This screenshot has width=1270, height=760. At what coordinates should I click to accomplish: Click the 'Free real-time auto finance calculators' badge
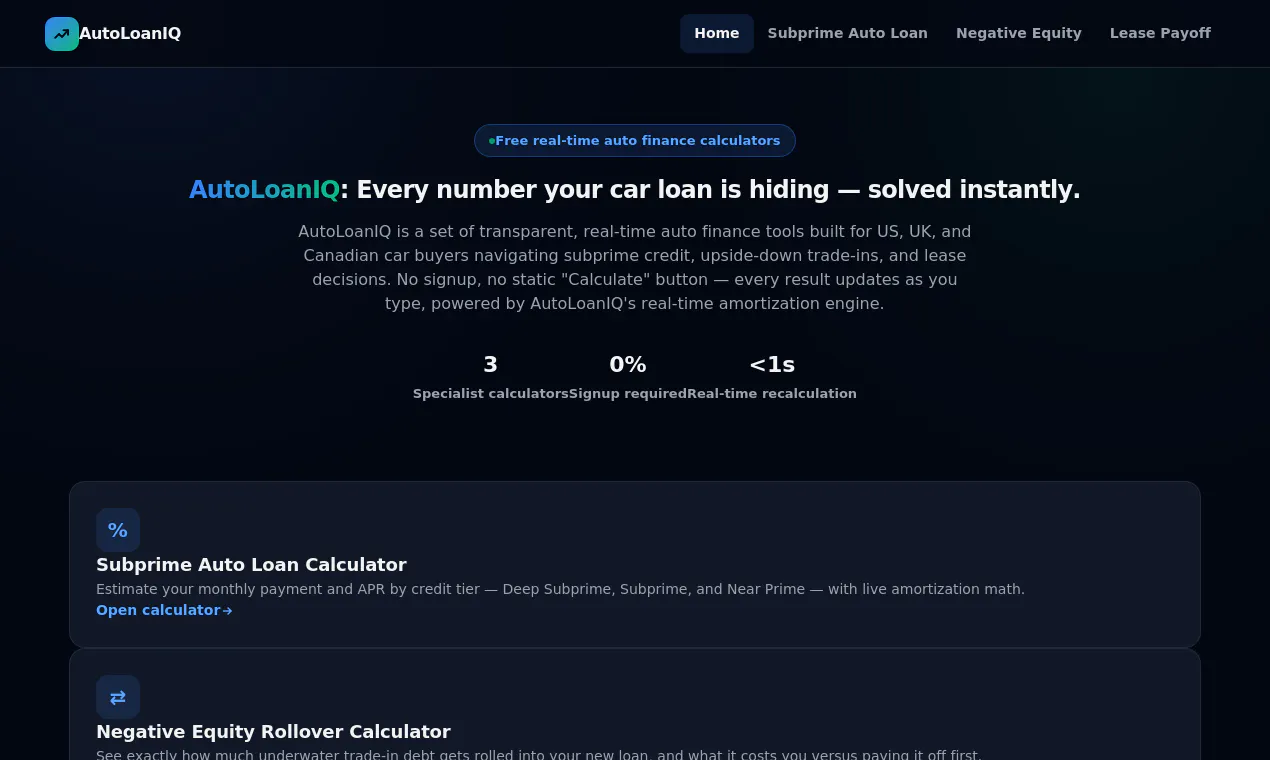tap(635, 141)
